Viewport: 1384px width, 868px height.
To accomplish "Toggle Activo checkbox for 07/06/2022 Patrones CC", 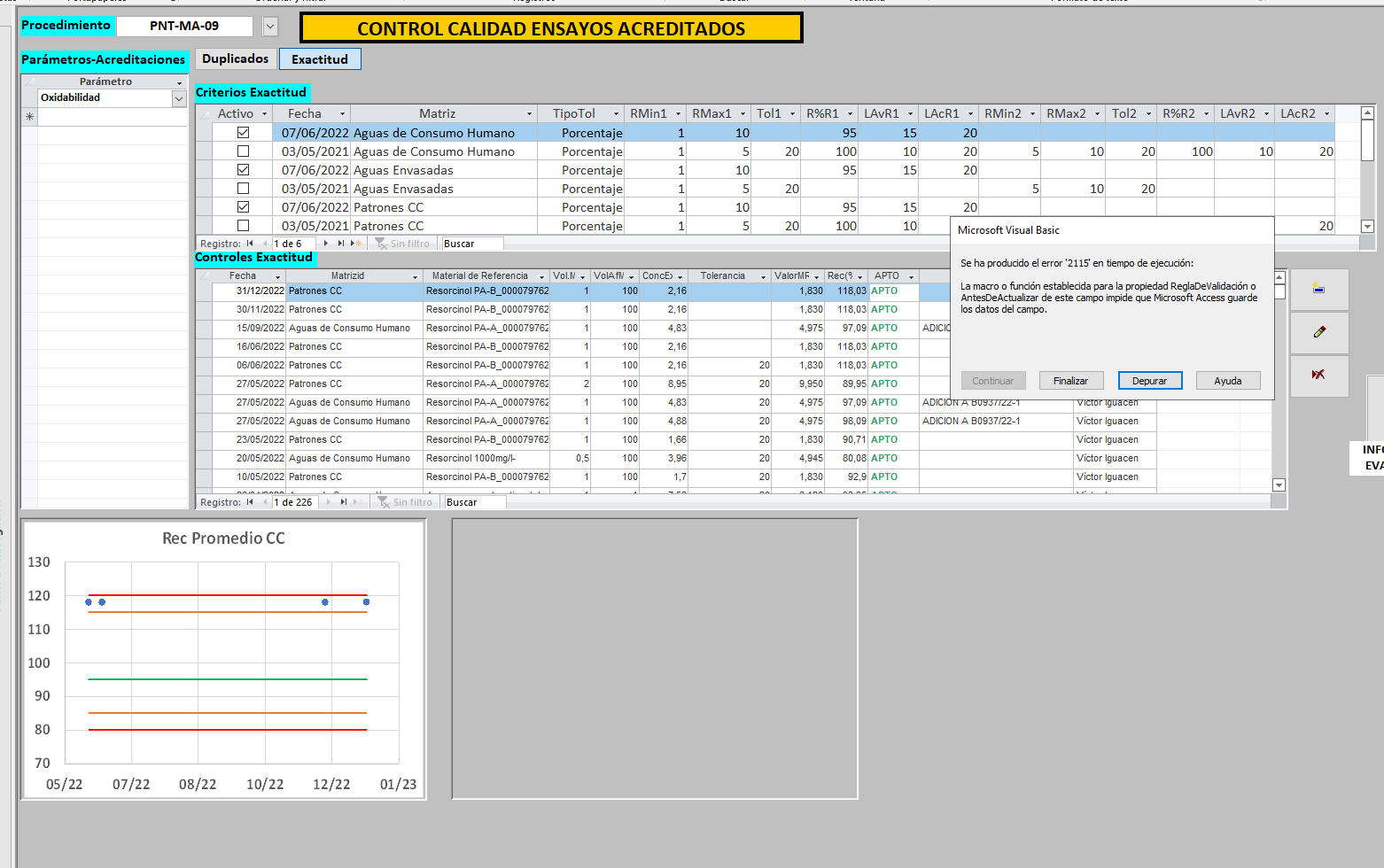I will pyautogui.click(x=243, y=207).
